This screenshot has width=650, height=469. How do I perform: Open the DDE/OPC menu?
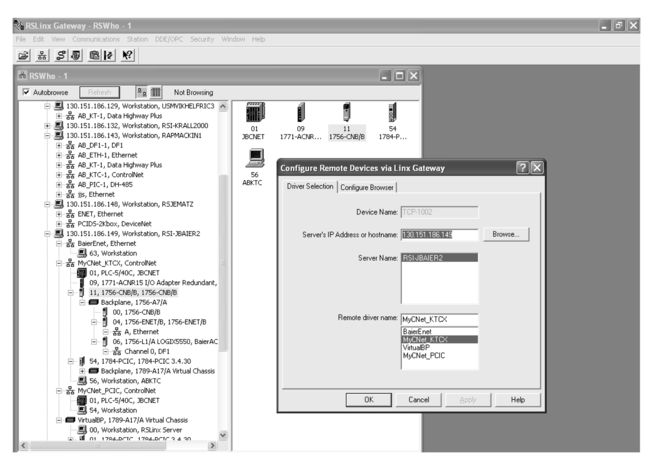[x=169, y=39]
